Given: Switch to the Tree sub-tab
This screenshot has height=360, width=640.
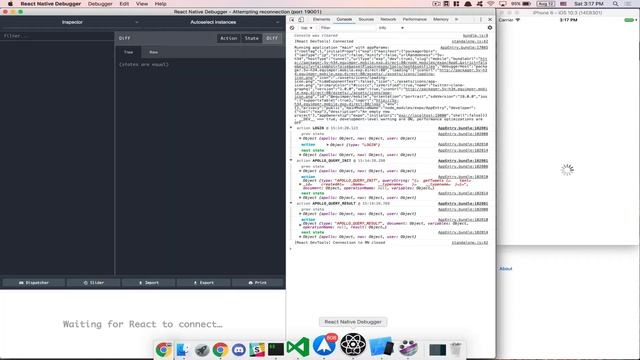Looking at the screenshot, I should pyautogui.click(x=129, y=52).
